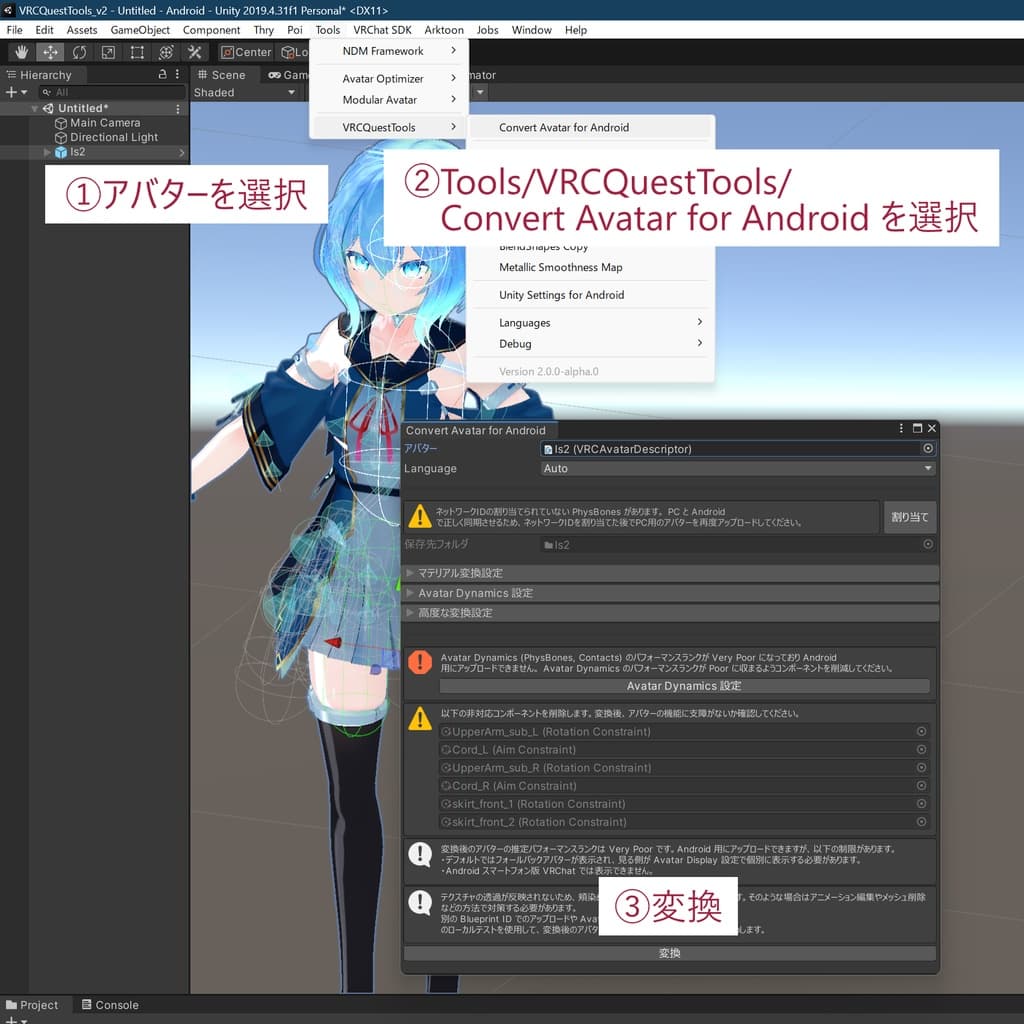The height and width of the screenshot is (1024, 1024).
Task: Select the Transform gizmo tool
Action: [x=166, y=52]
